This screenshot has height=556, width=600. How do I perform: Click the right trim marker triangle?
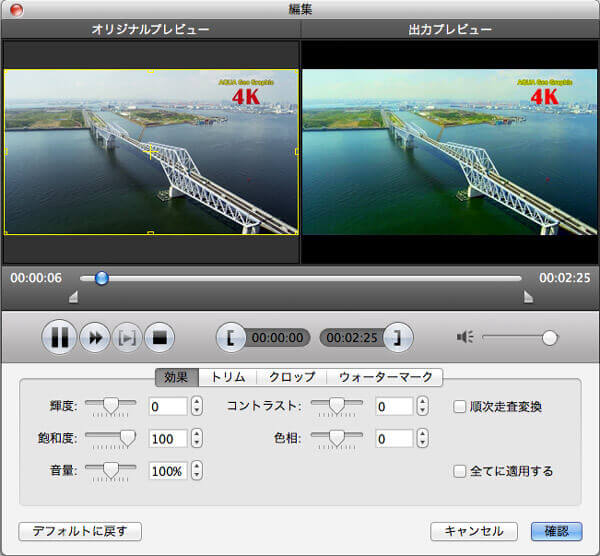[528, 297]
